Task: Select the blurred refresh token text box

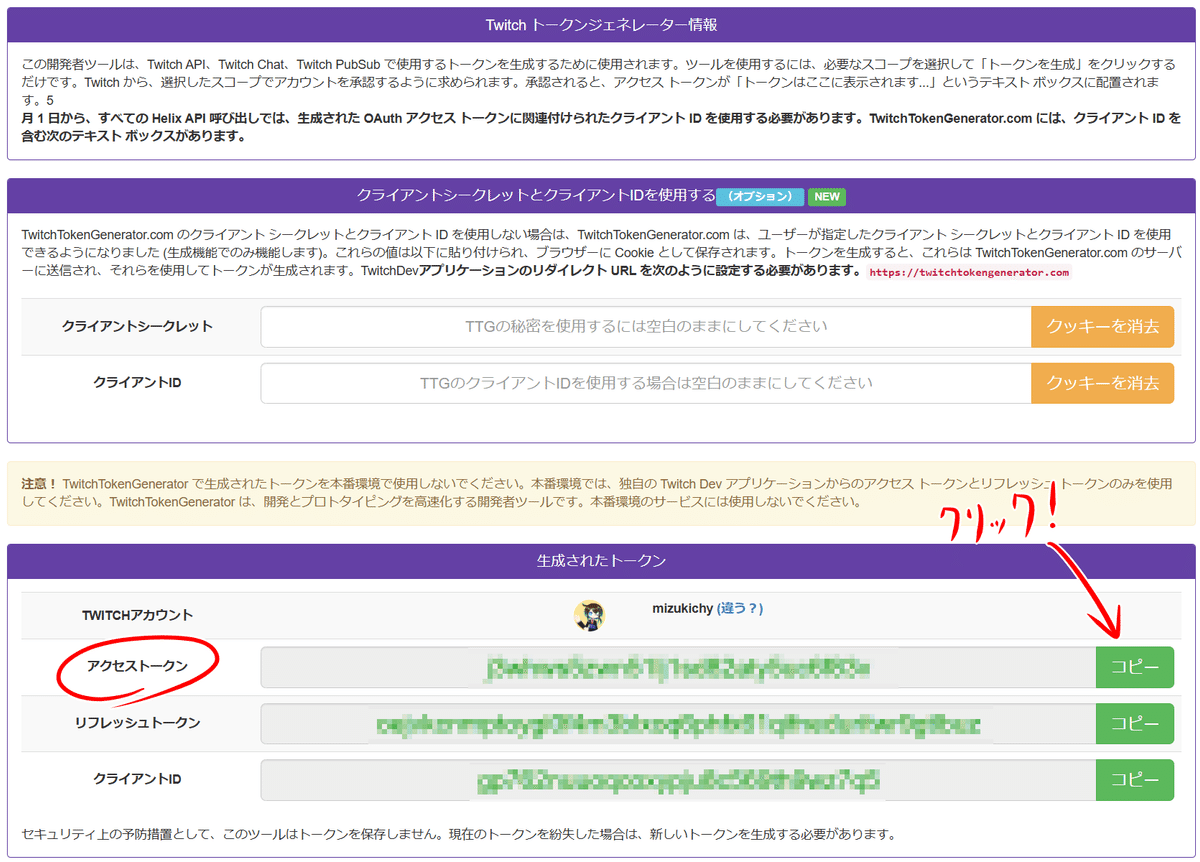Action: pyautogui.click(x=678, y=723)
